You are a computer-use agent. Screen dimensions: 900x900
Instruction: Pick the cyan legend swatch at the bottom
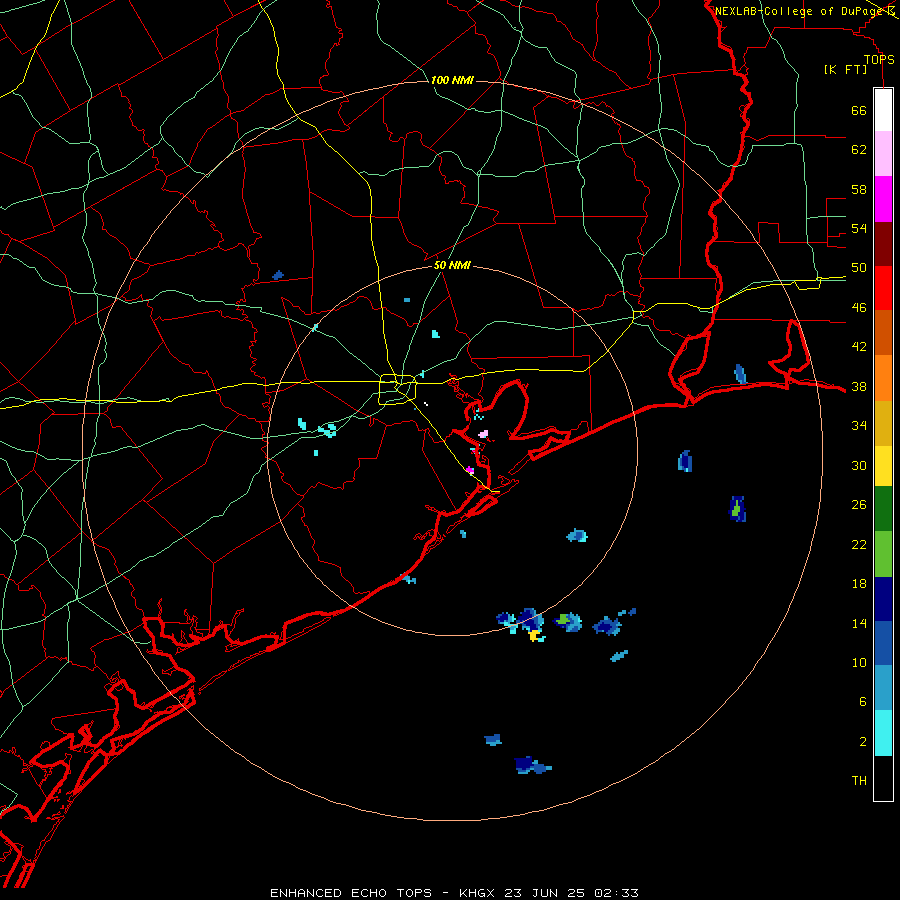883,733
